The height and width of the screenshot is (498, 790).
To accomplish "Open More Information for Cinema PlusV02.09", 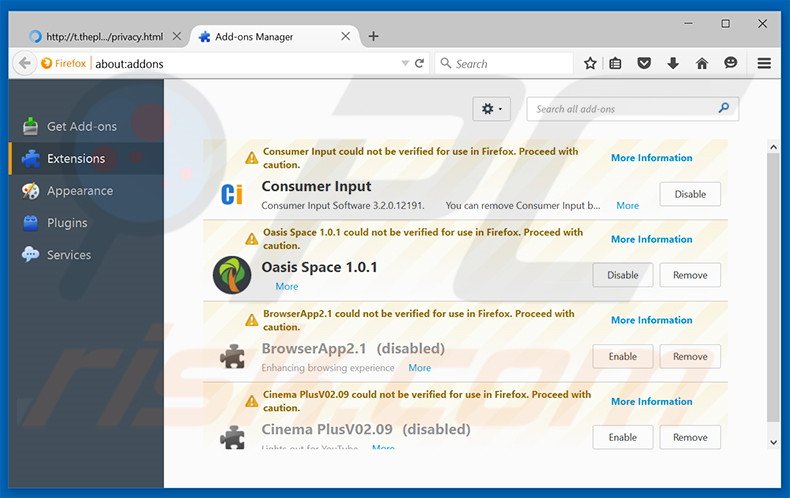I will 651,402.
